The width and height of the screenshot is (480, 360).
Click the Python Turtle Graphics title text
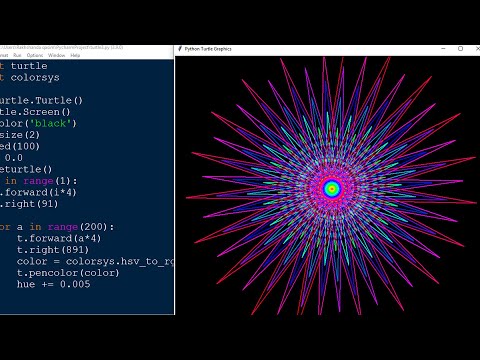208,49
